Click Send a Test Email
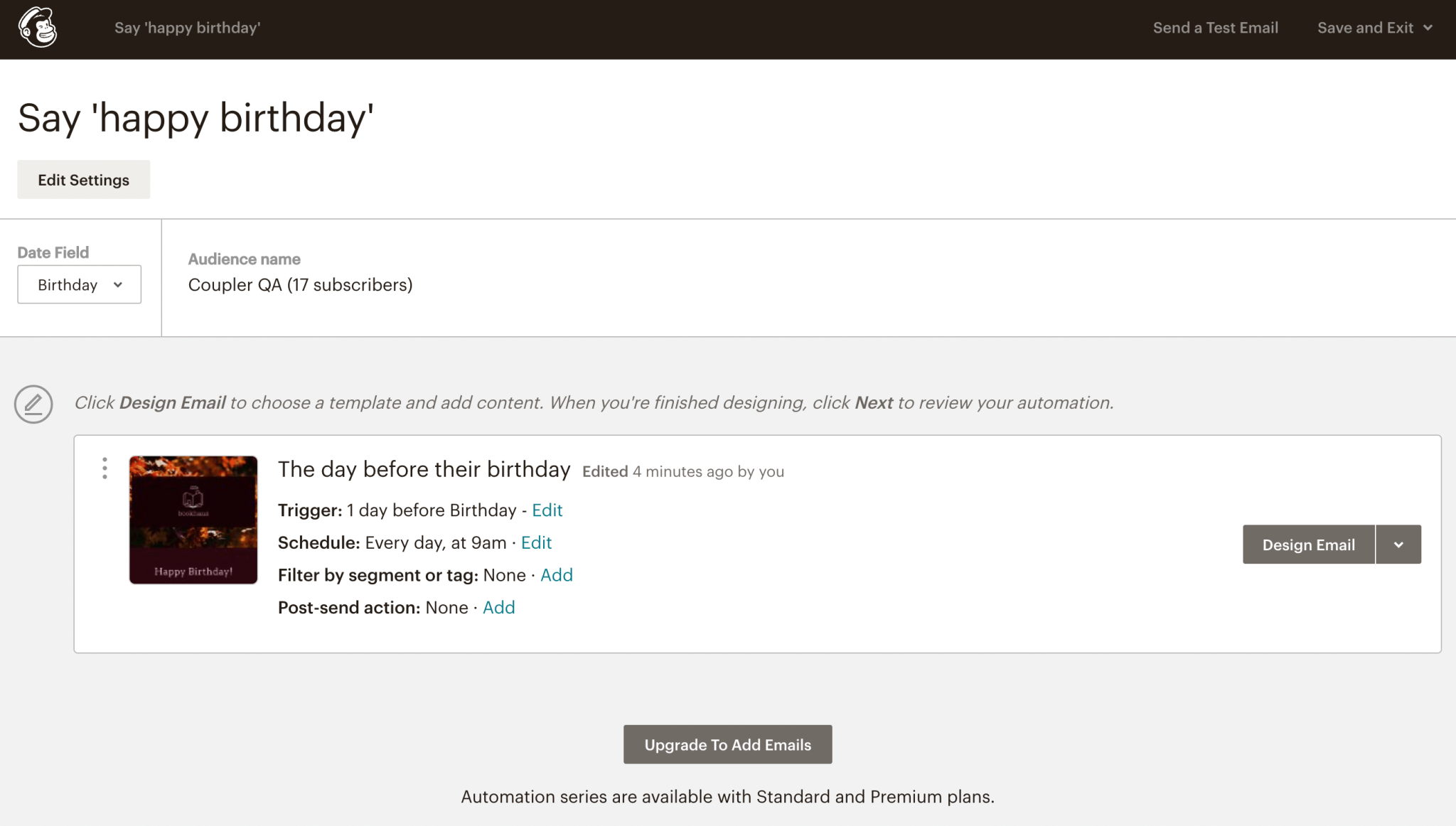Viewport: 1456px width, 826px height. tap(1216, 28)
